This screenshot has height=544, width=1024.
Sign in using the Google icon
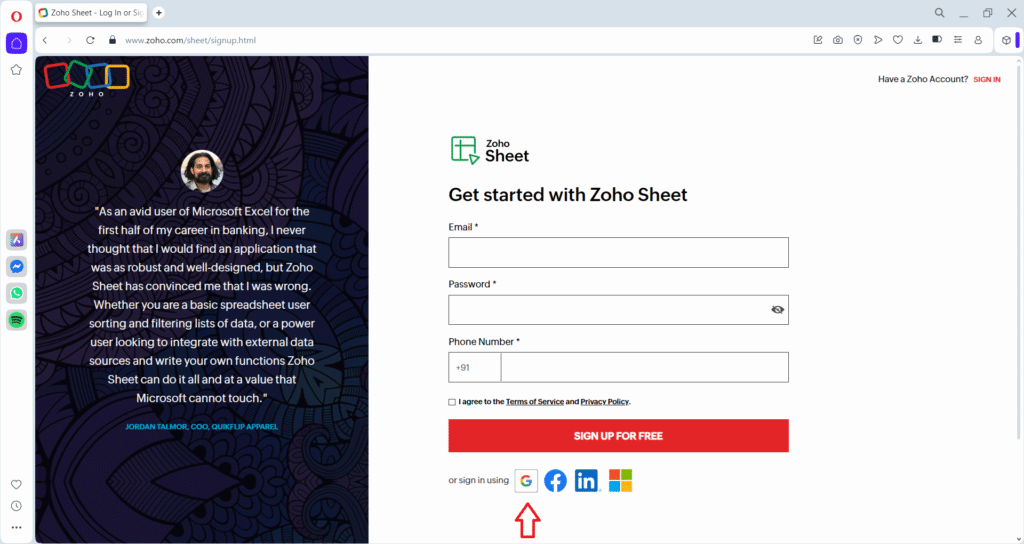(x=526, y=481)
